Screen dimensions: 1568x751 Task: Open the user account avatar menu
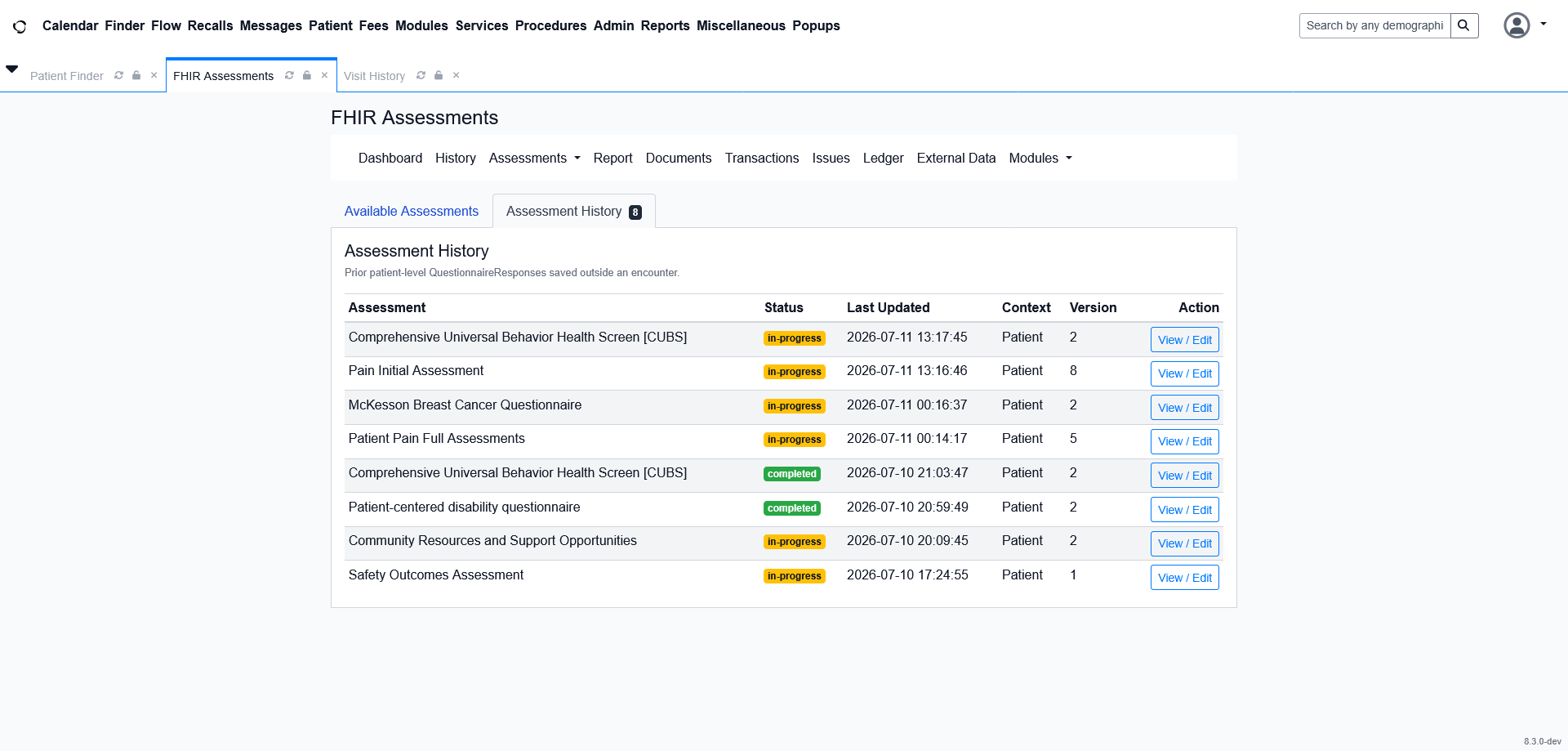coord(1525,25)
